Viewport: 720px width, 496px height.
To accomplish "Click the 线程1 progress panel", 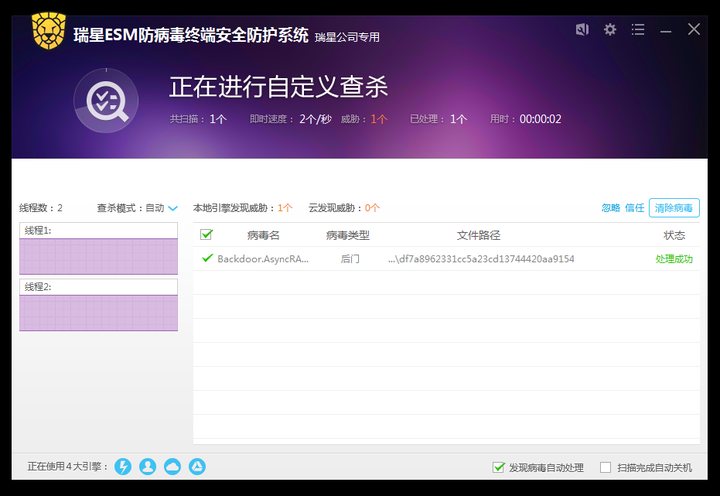I will [x=98, y=248].
